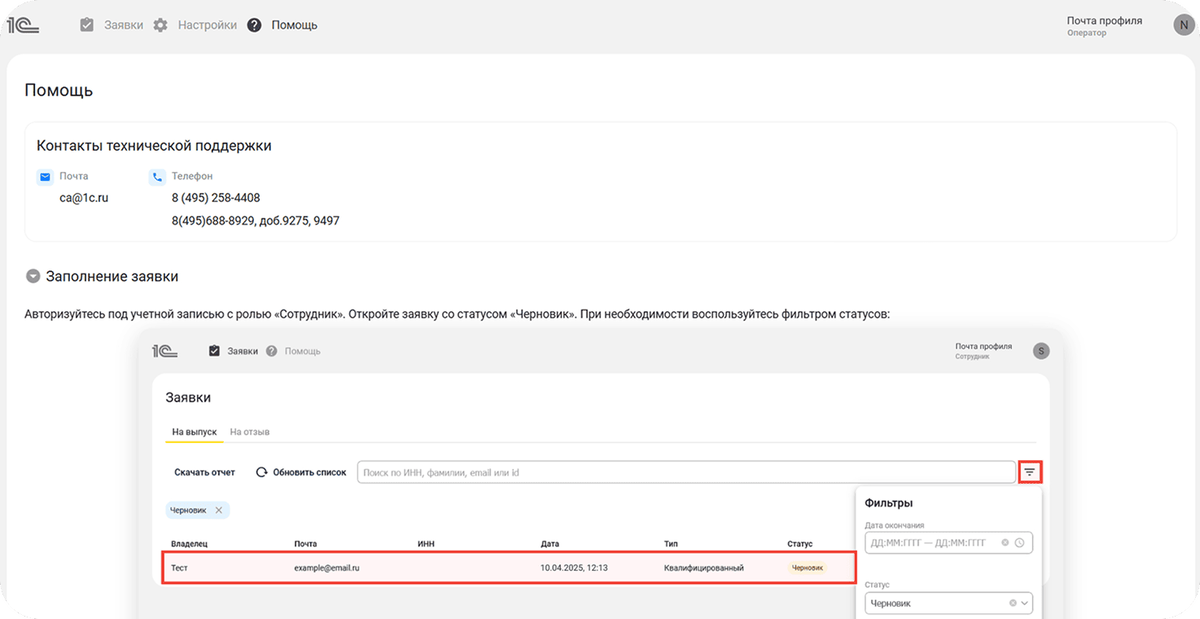Open the Настройки menu item
1200x619 pixels.
207,25
